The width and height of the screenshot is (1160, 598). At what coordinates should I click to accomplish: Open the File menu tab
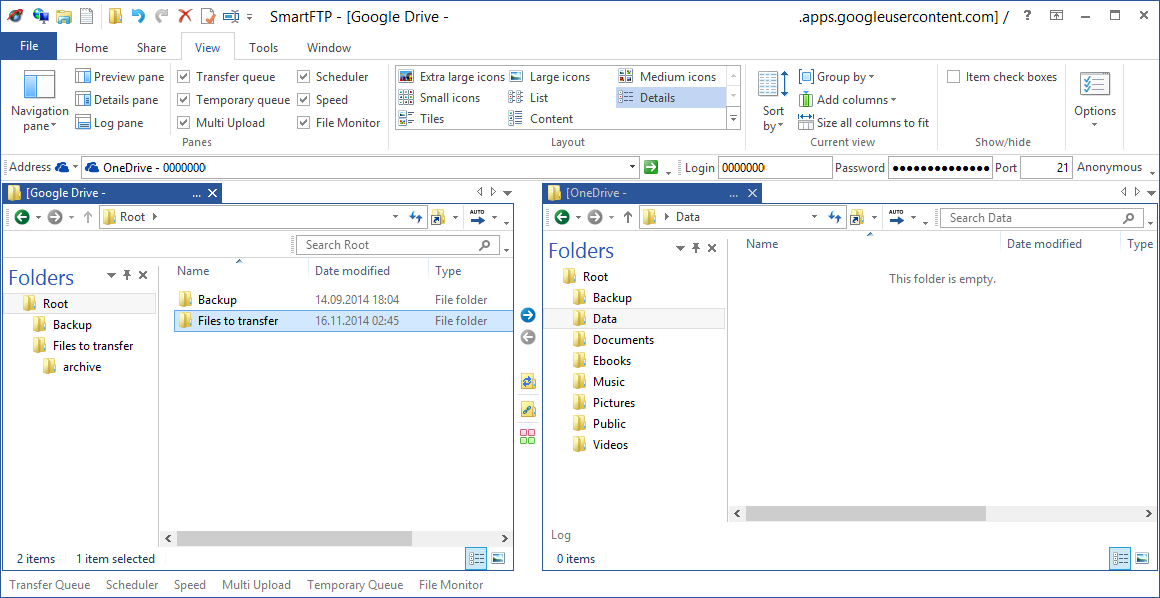point(29,46)
